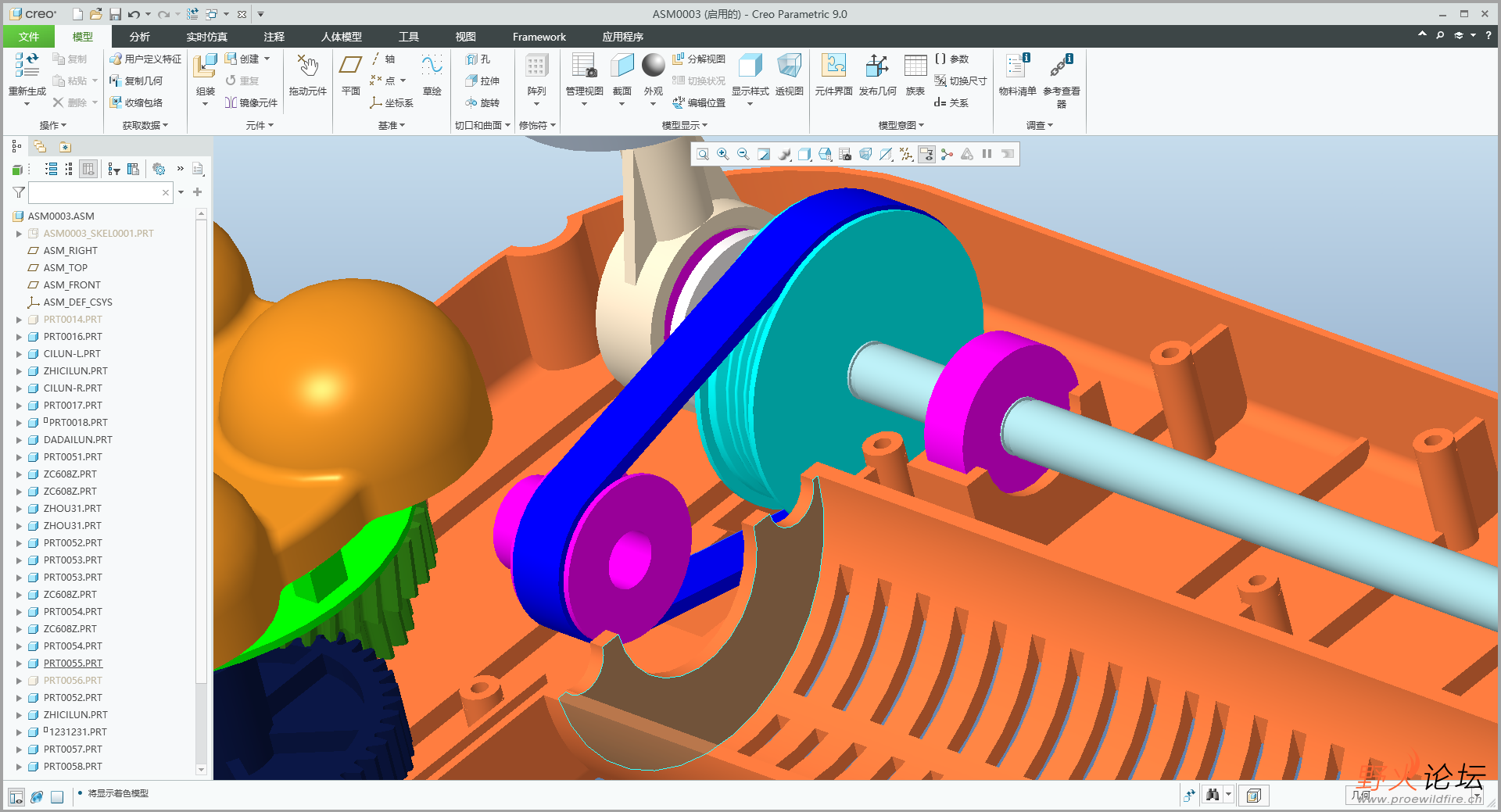Open the 参考查看器 reference viewer
The width and height of the screenshot is (1501, 812).
point(1061,66)
